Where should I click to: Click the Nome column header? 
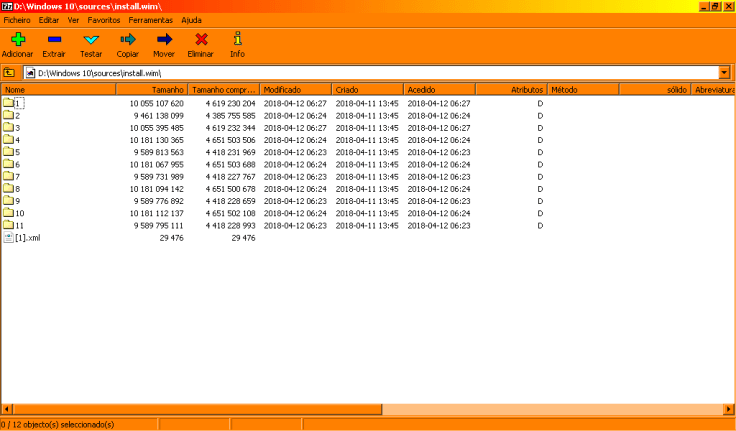coord(60,90)
